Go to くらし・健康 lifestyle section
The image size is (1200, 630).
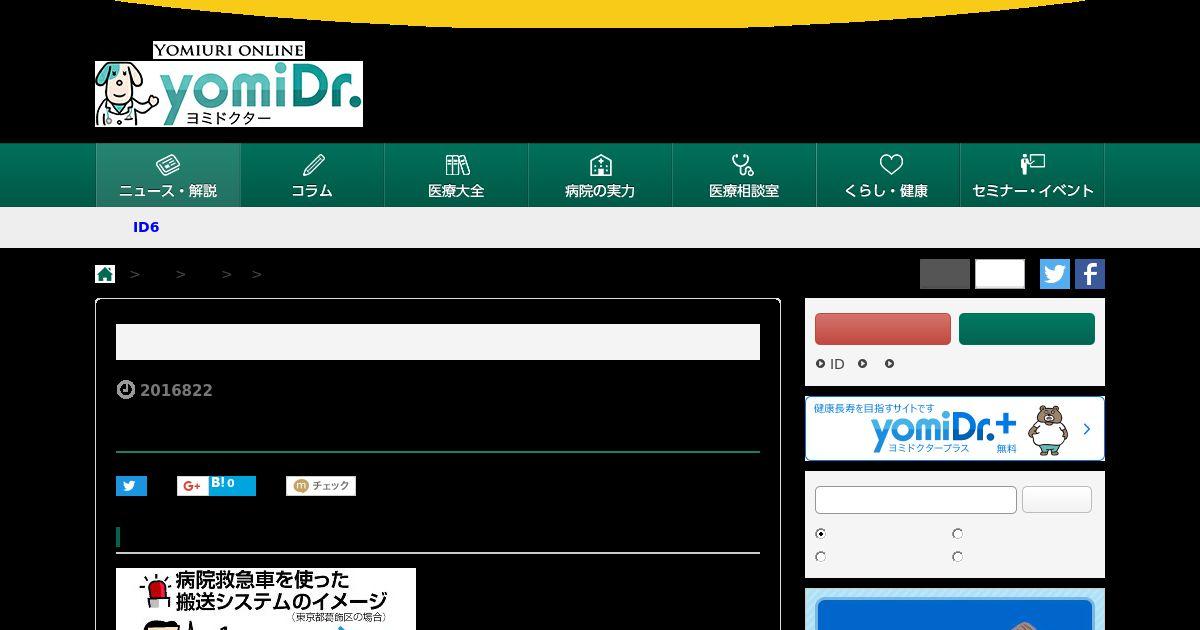tap(888, 175)
